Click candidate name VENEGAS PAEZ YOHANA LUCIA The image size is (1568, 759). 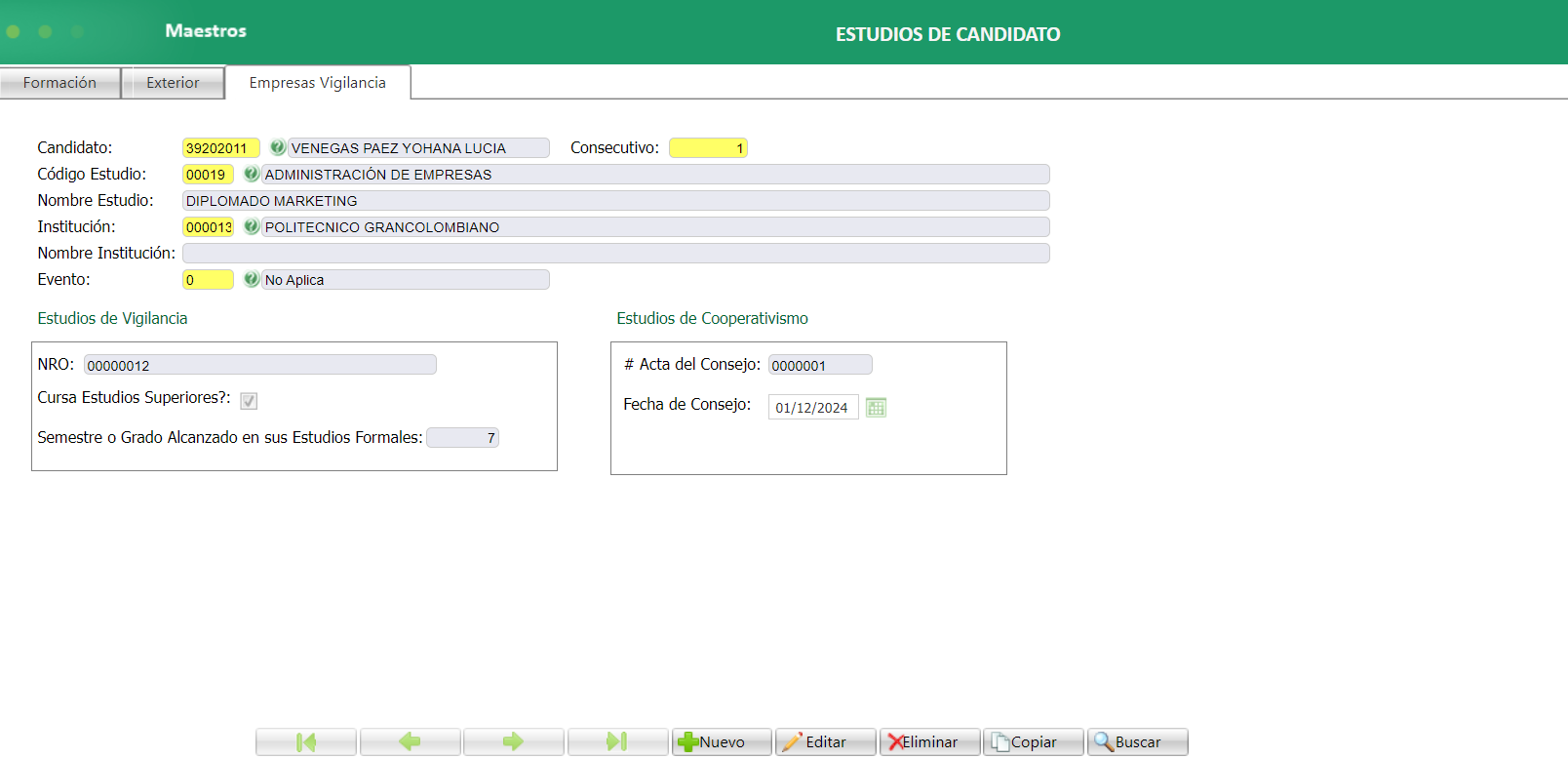coord(418,148)
